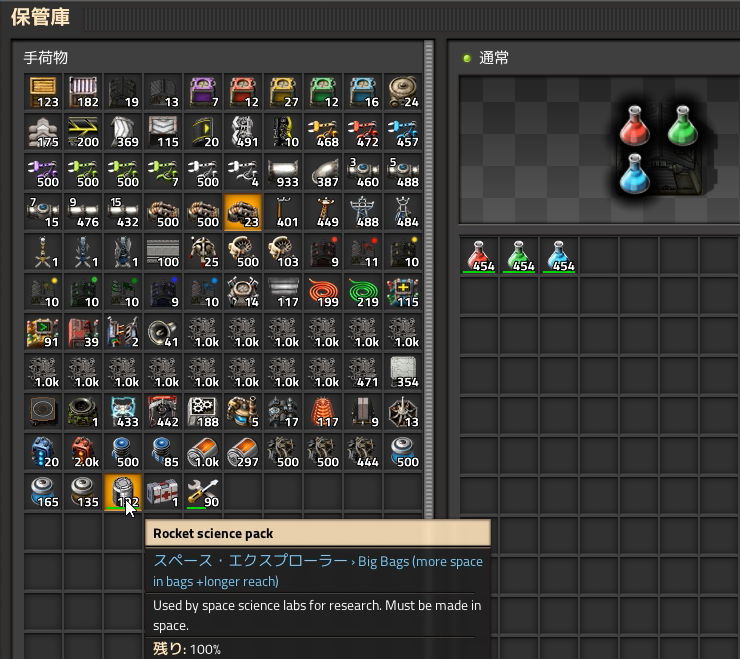
Task: Click the '手荷物' inventory heading
Action: tap(46, 58)
